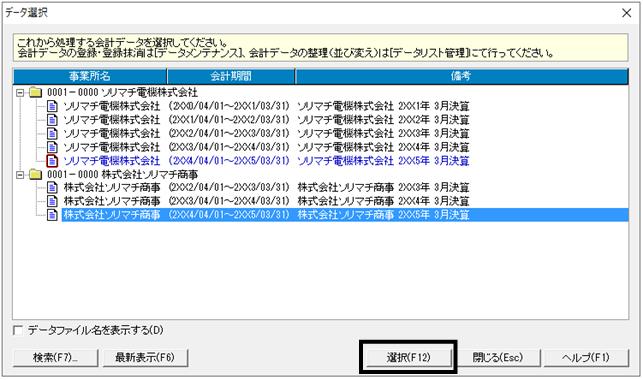This screenshot has width=643, height=380.
Task: Collapse the 株式会社ソリマチ商事 folder tree
Action: pyautogui.click(x=20, y=175)
